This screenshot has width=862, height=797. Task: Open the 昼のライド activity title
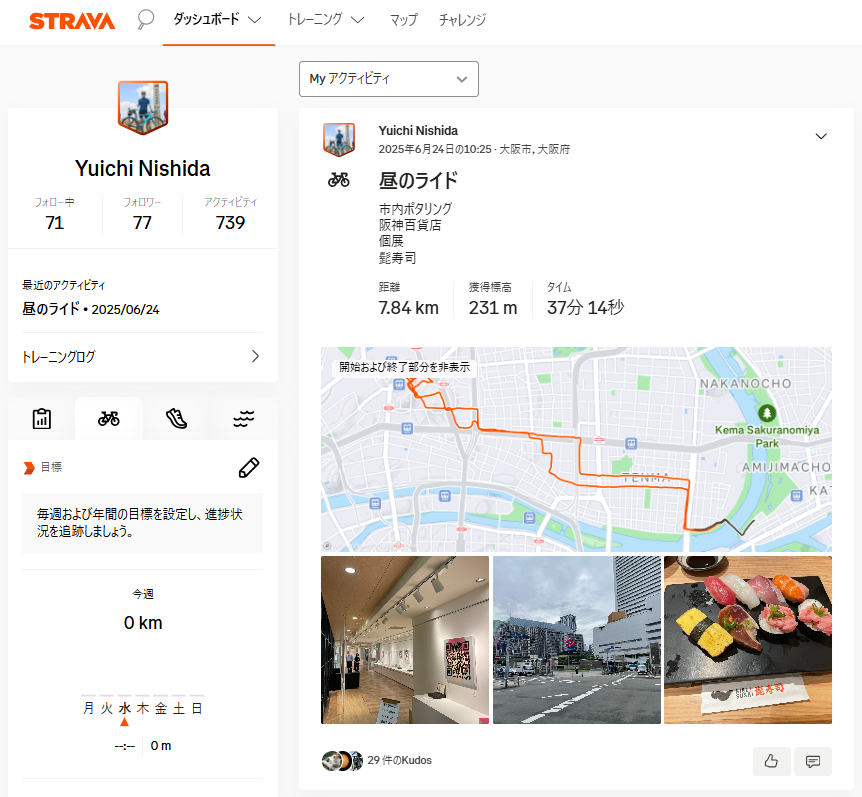click(418, 181)
